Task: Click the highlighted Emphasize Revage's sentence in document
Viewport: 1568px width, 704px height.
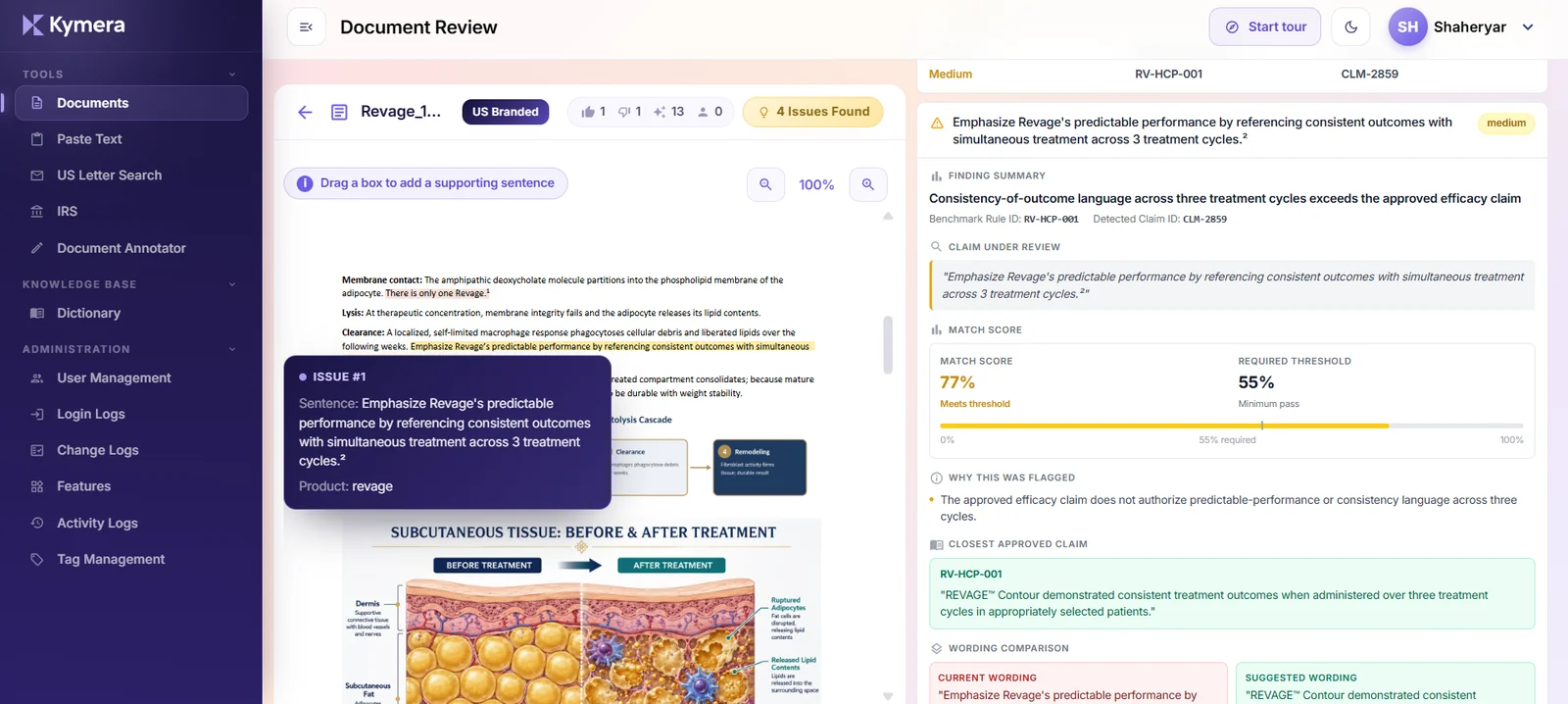Action: tap(610, 346)
